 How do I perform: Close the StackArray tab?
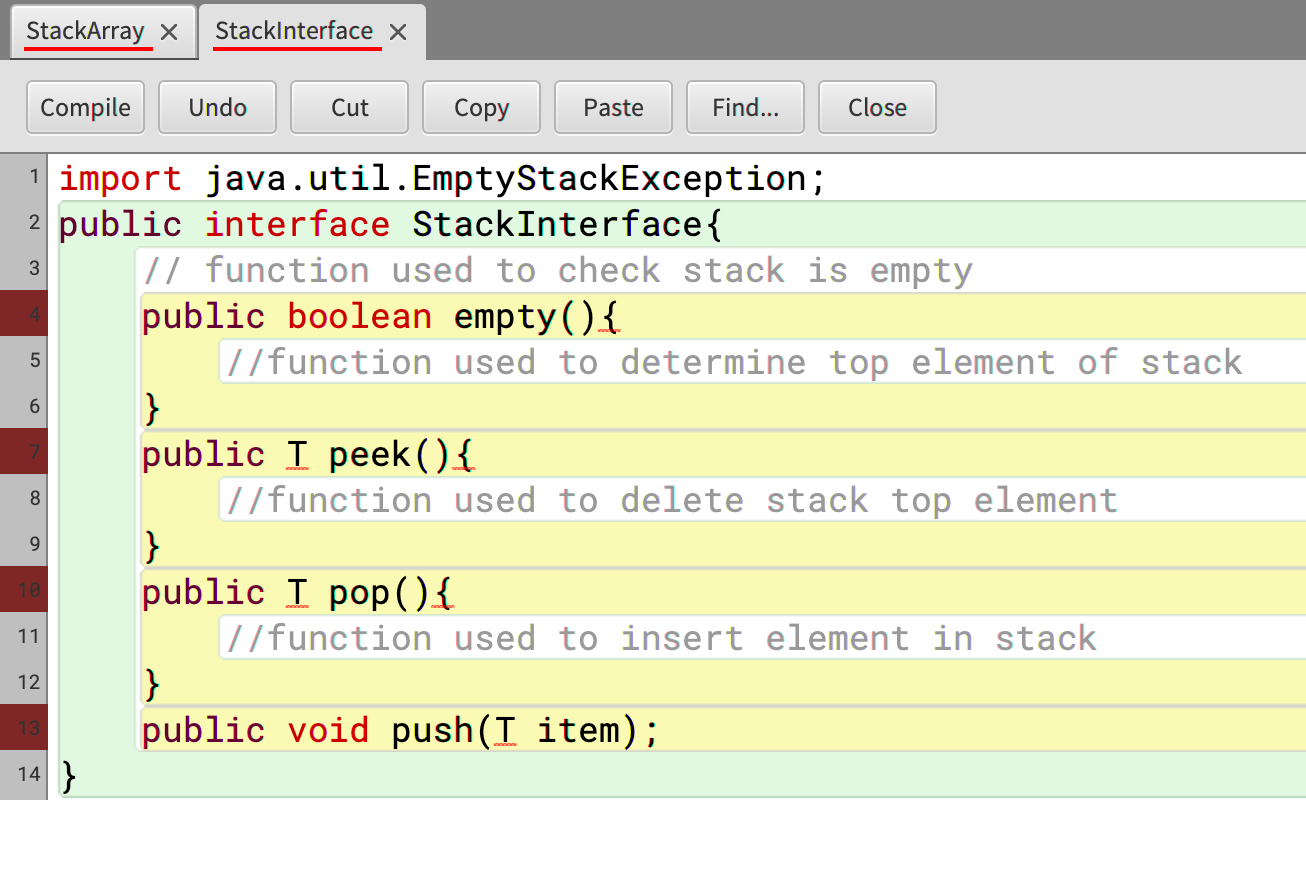click(x=168, y=31)
